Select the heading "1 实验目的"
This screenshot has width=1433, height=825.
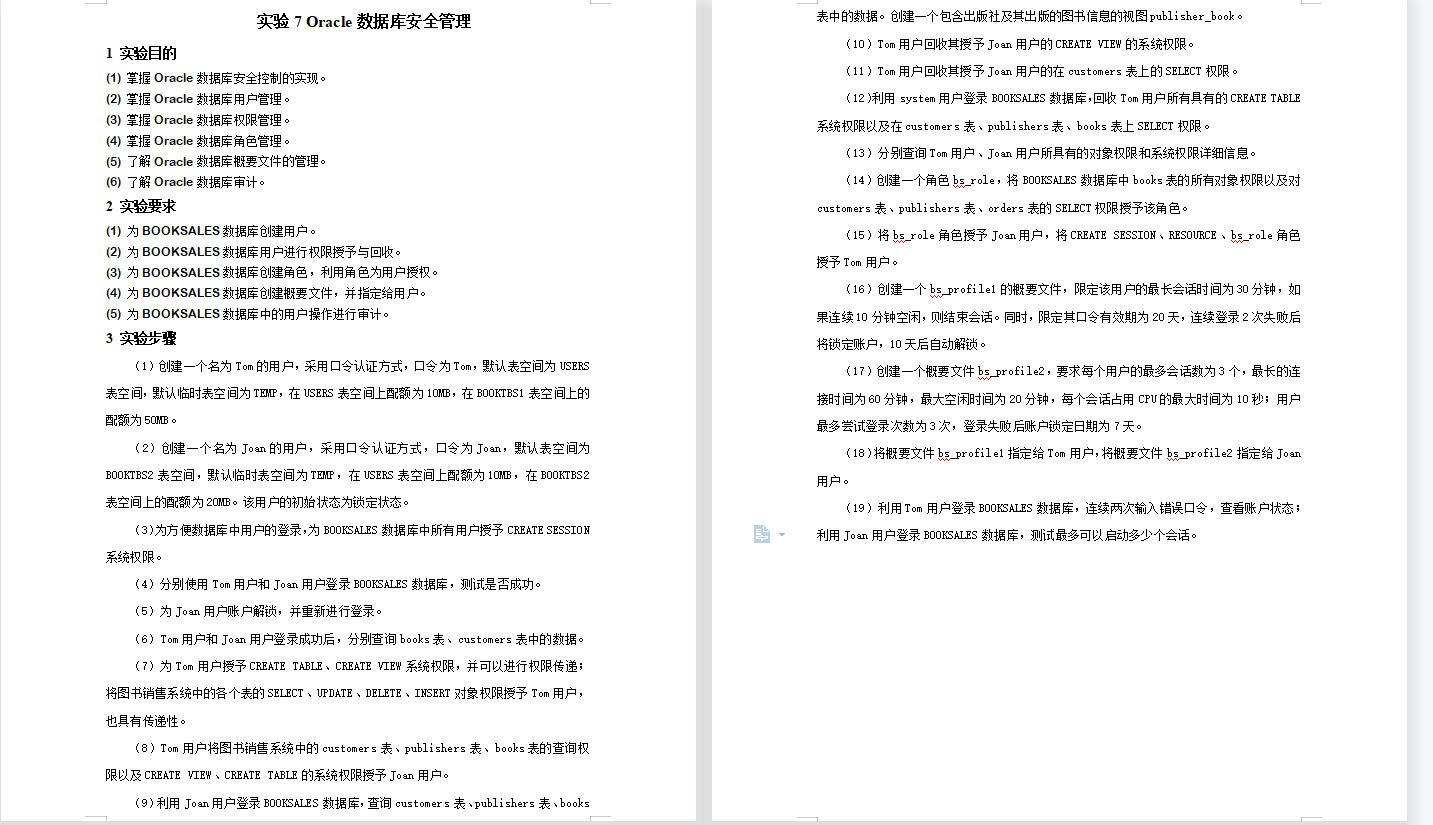tap(141, 53)
